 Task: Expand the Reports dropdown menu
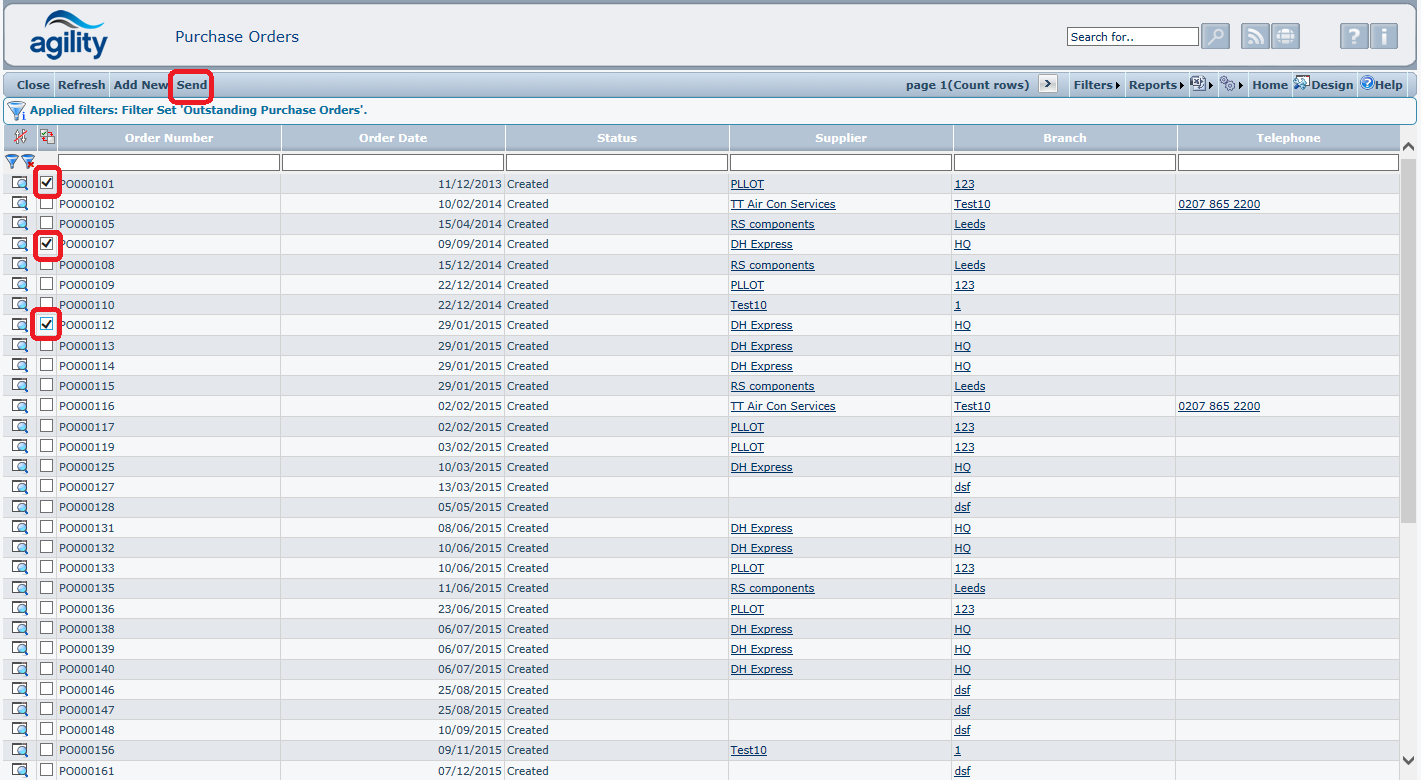click(x=1155, y=85)
